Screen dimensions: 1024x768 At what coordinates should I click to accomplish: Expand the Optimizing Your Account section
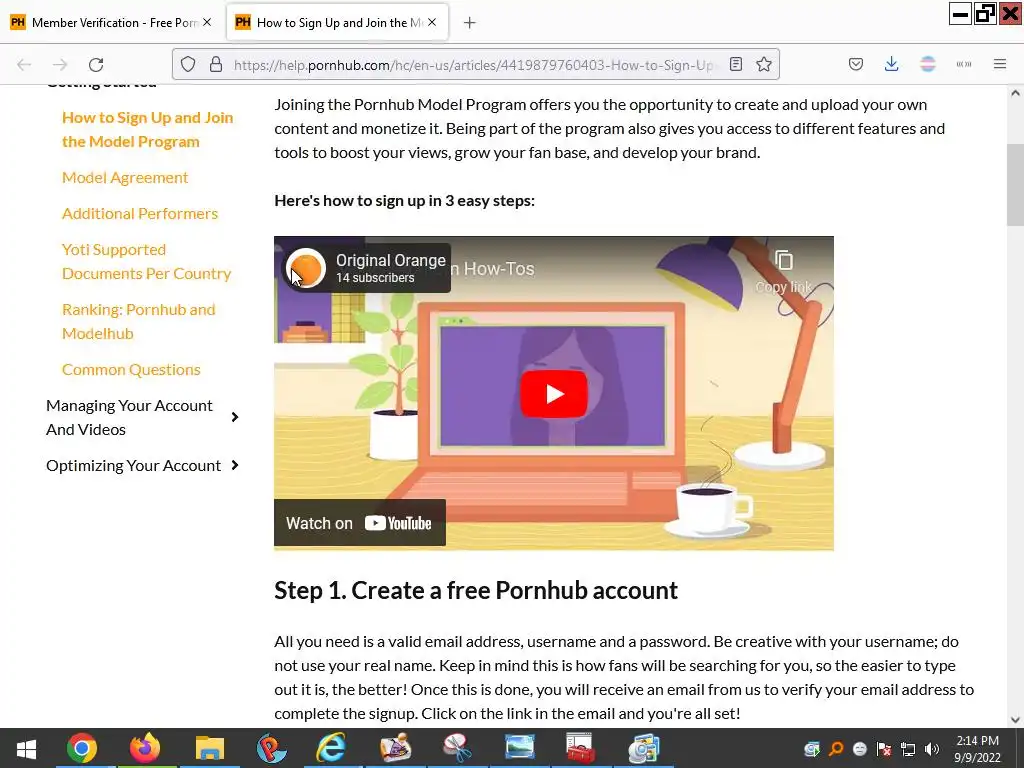[x=235, y=465]
